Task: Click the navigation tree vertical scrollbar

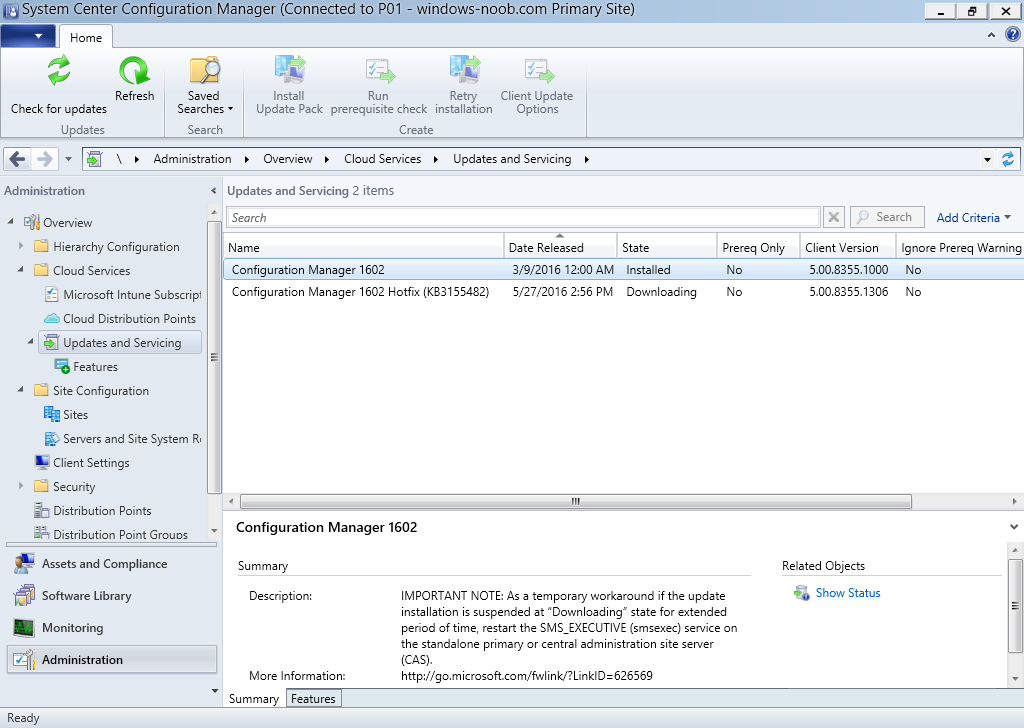Action: [x=214, y=358]
